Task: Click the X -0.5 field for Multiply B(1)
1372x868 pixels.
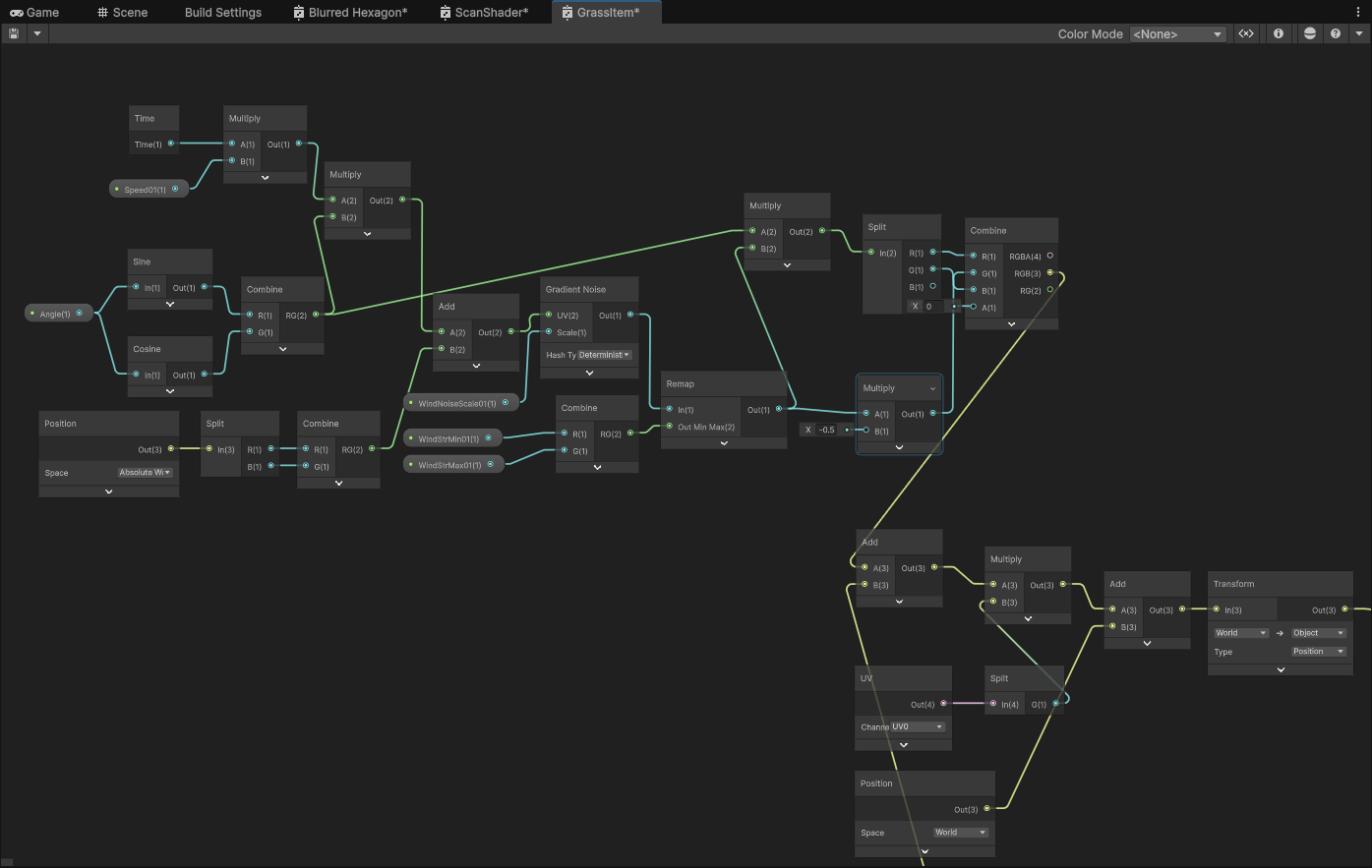Action: (x=828, y=430)
